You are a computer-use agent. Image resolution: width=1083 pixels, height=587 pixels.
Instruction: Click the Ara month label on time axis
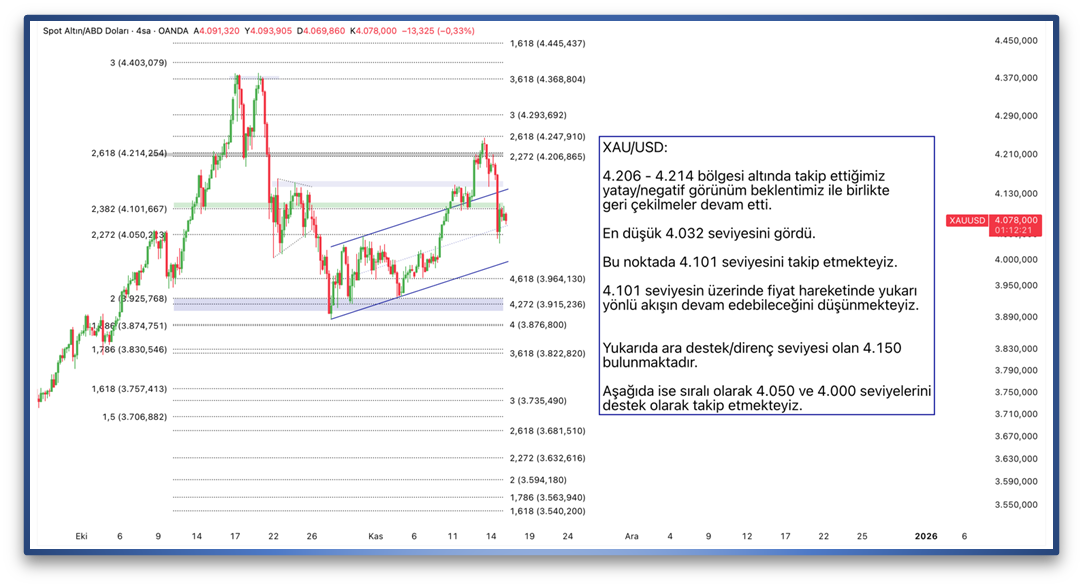click(x=631, y=536)
